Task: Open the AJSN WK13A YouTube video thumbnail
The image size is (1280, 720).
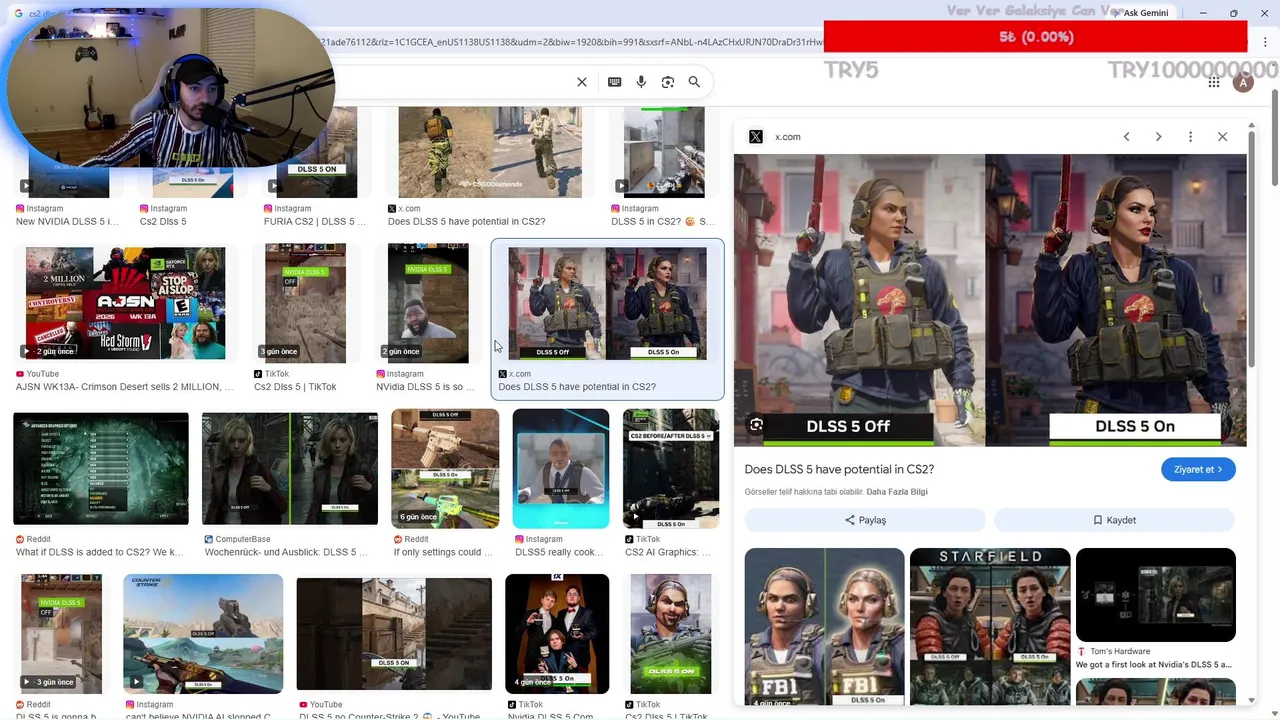Action: pyautogui.click(x=125, y=304)
